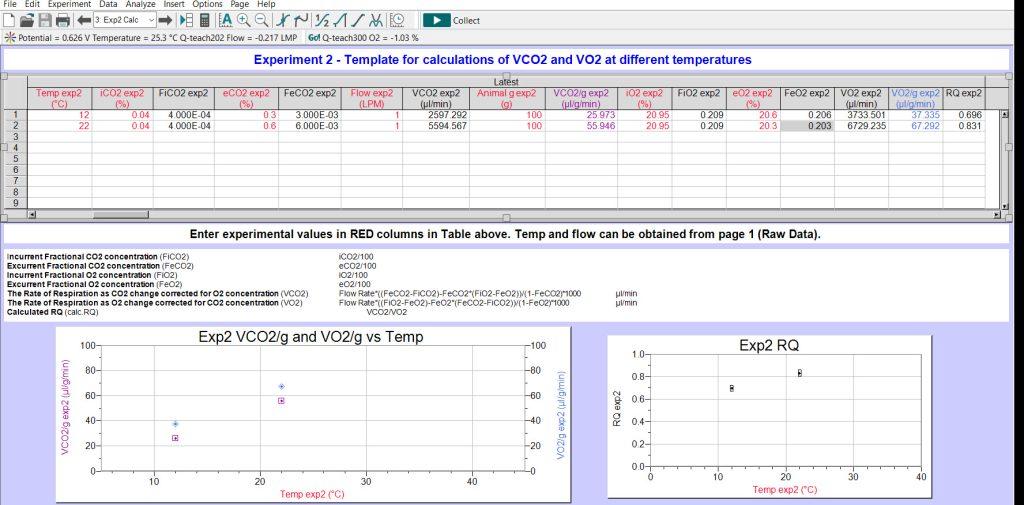Open the Experiment menu
Screen dimensions: 1024x505
69,4
